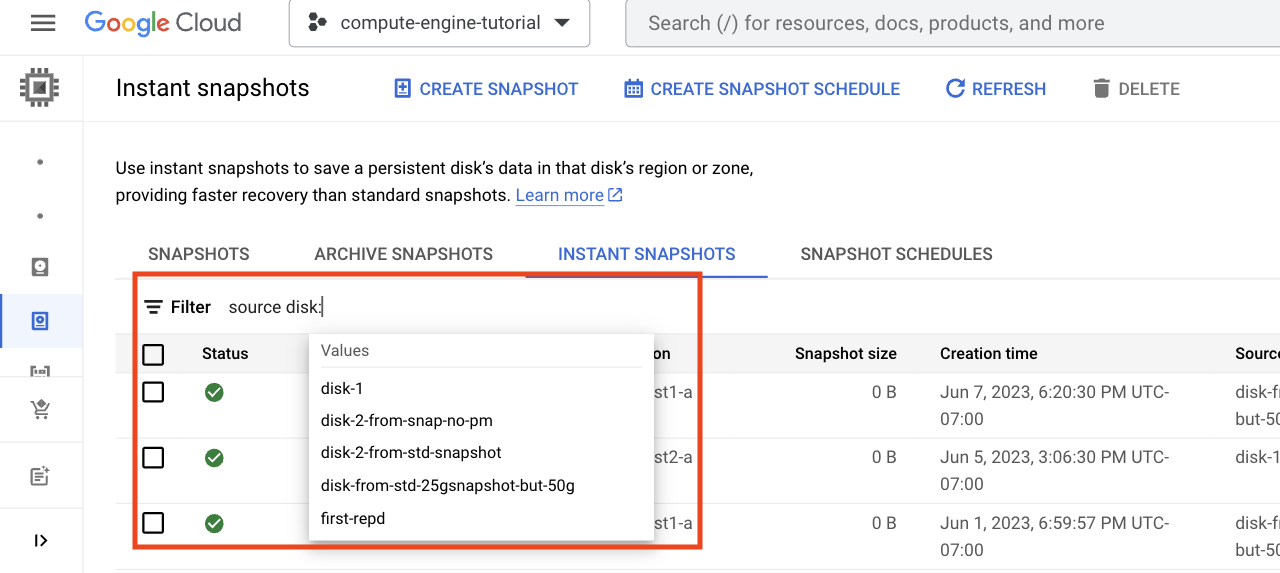Open the Disks sidebar icon
1280x573 pixels.
tap(40, 267)
